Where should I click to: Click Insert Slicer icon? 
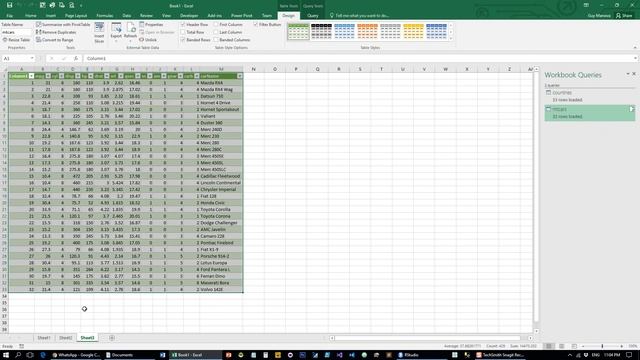(99, 28)
